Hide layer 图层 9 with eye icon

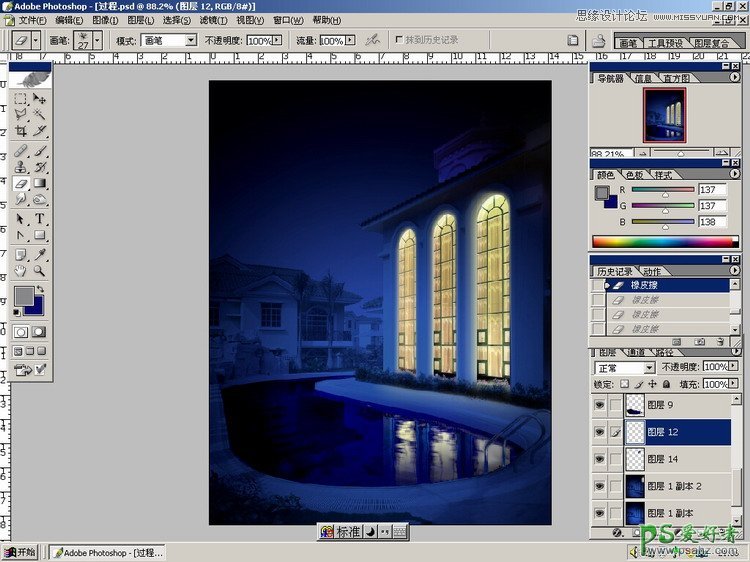pos(600,405)
